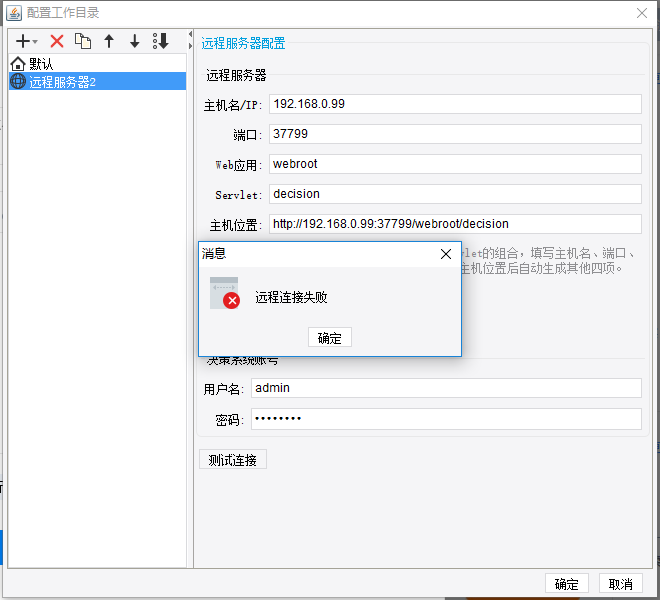Click the Java icon in the title bar
The image size is (660, 600).
tap(14, 13)
